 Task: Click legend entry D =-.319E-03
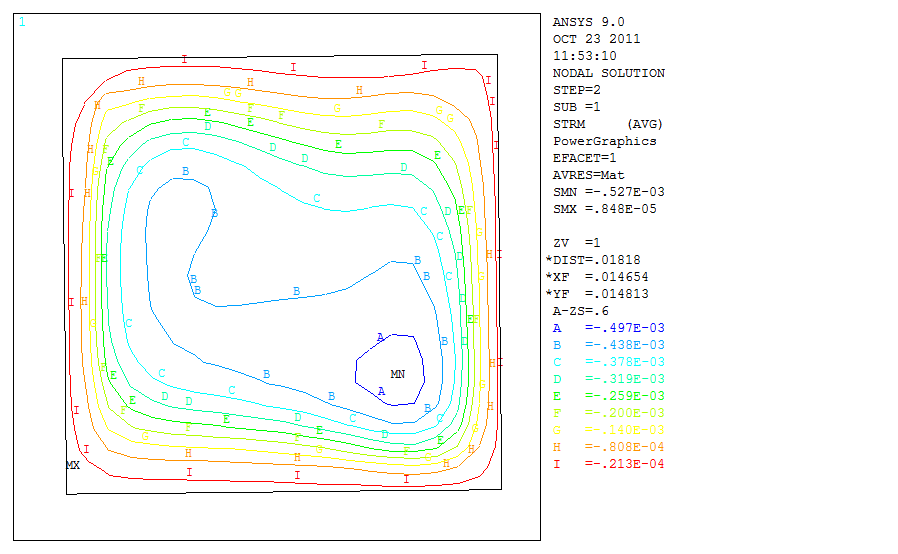(608, 379)
